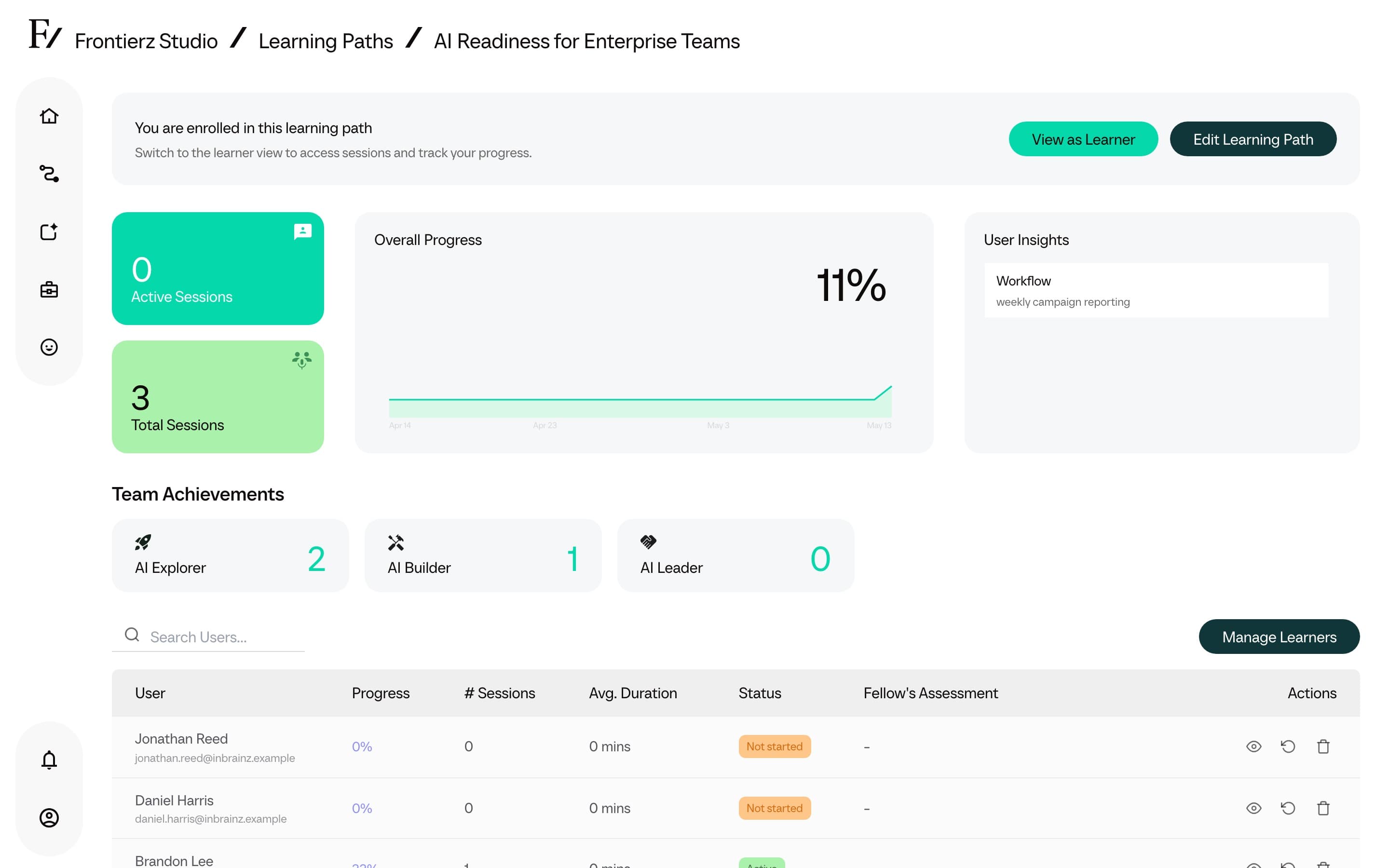Click the Actions column header
The image size is (1389, 868).
[x=1311, y=693]
